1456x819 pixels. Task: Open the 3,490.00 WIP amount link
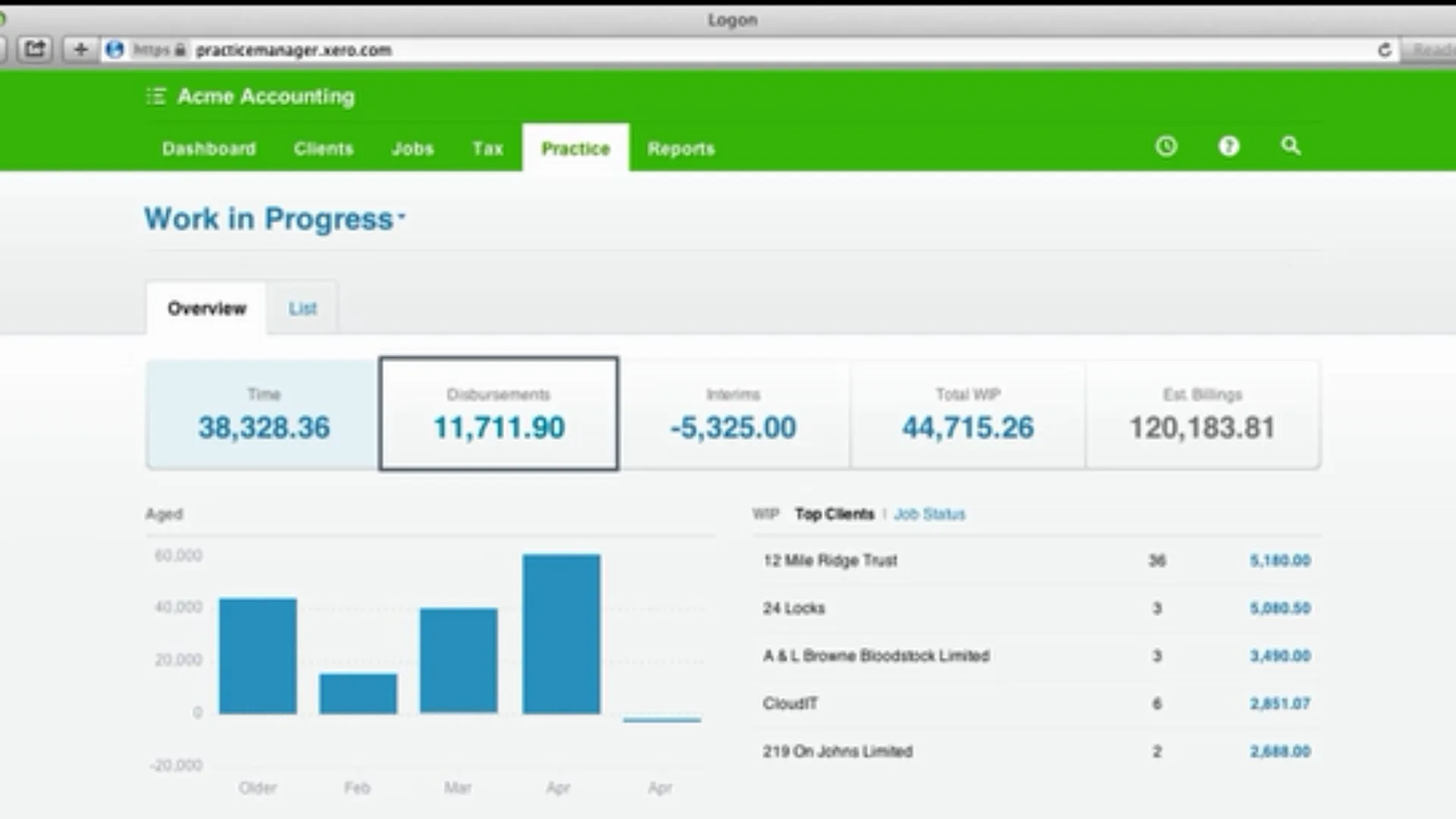[1280, 656]
